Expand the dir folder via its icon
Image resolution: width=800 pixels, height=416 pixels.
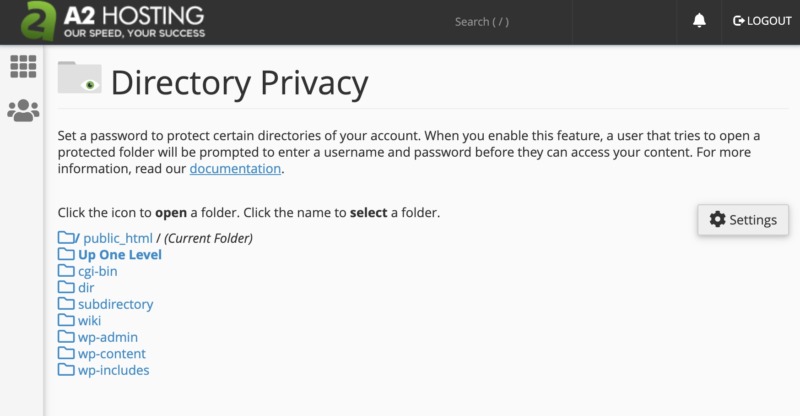coord(66,287)
